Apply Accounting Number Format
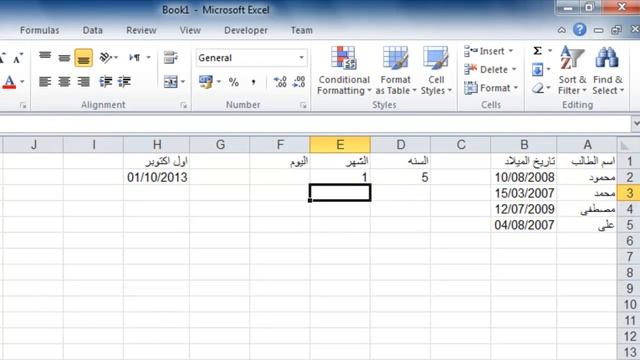 point(206,82)
